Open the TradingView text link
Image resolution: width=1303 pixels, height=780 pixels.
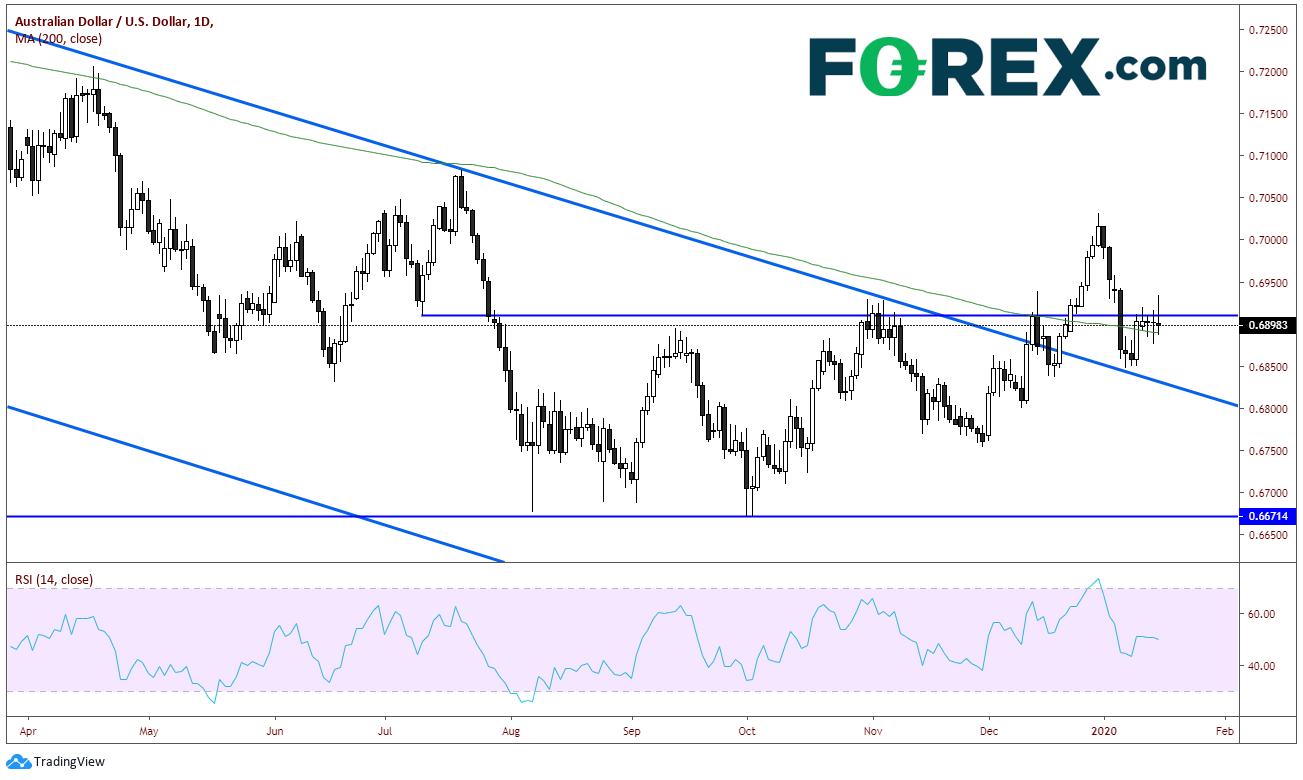68,762
